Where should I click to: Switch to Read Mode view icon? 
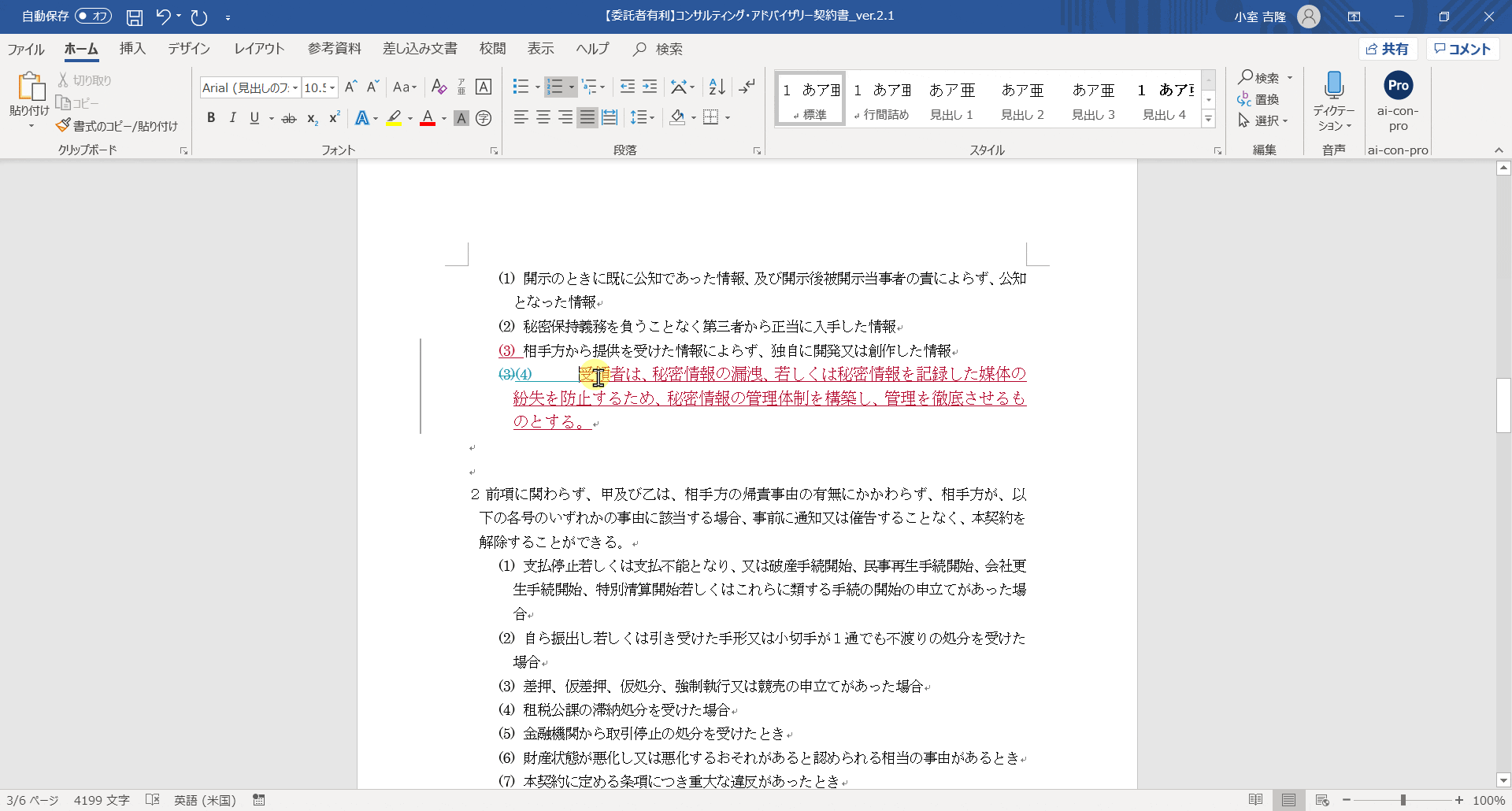click(x=1256, y=800)
